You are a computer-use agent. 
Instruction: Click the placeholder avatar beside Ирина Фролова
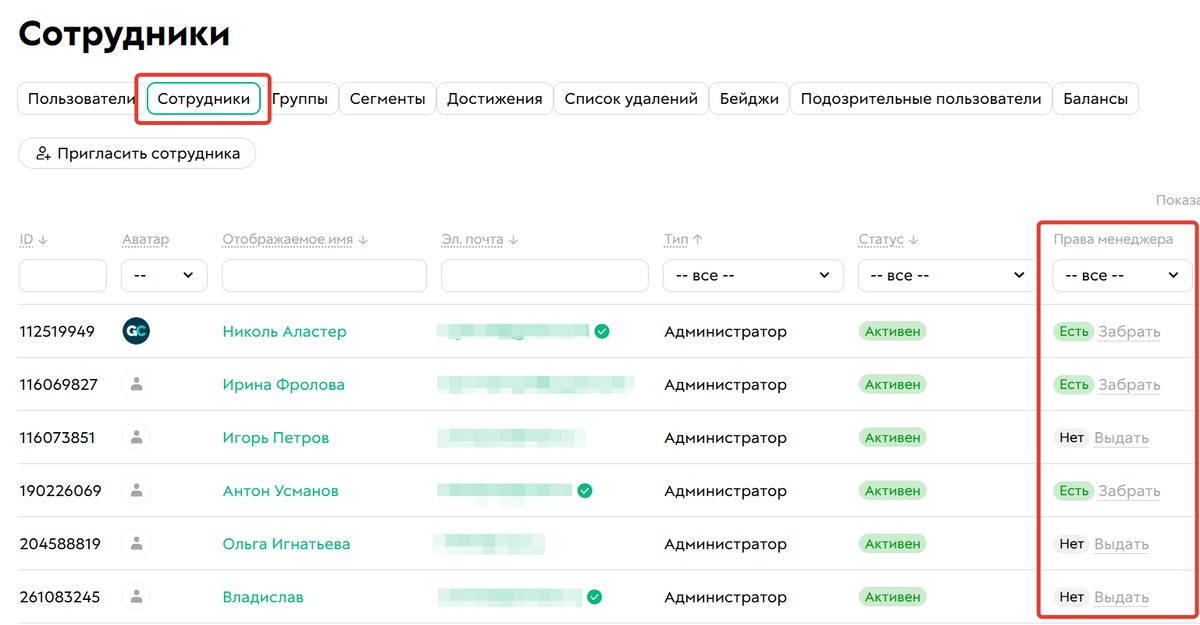pyautogui.click(x=136, y=384)
